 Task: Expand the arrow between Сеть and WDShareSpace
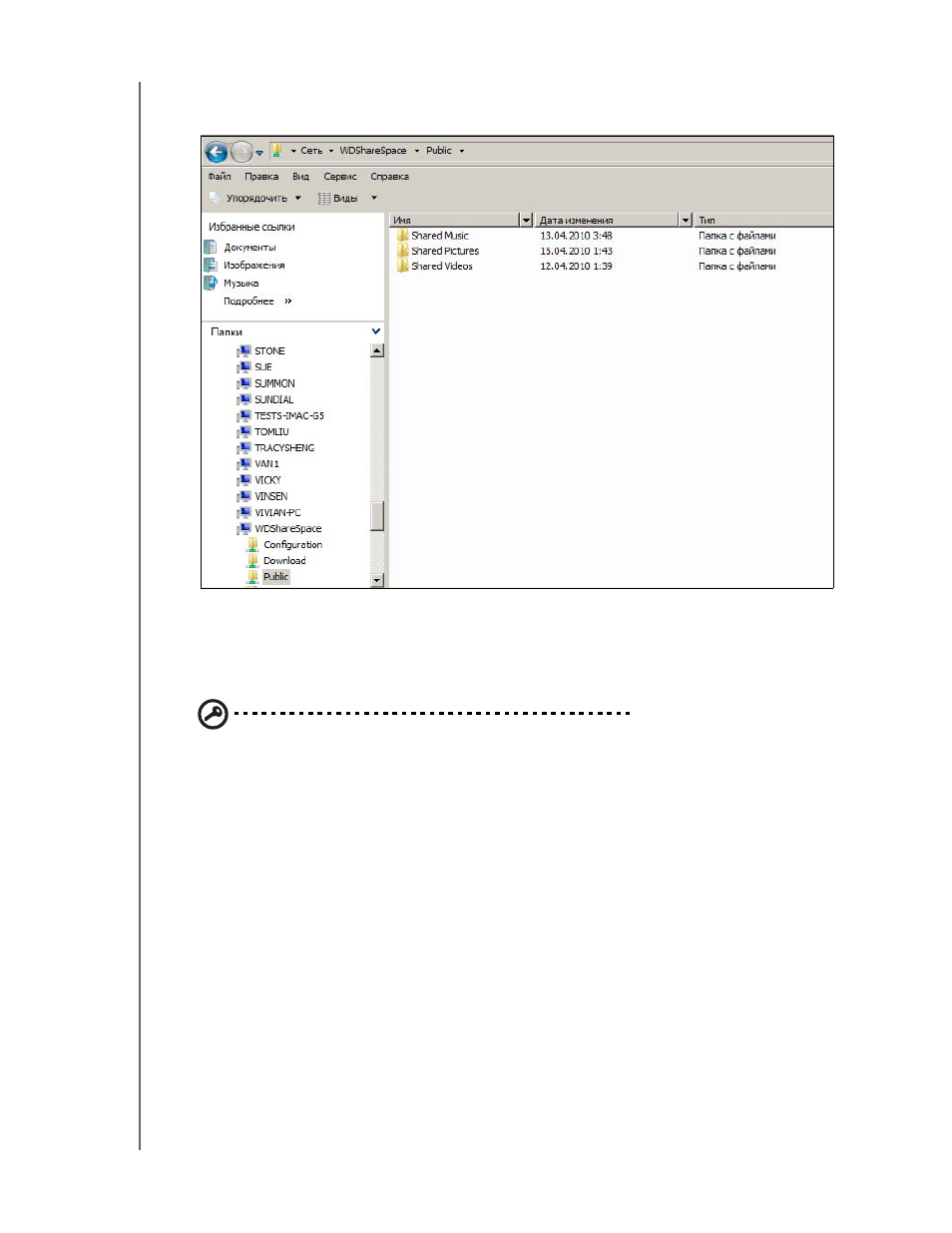point(331,151)
